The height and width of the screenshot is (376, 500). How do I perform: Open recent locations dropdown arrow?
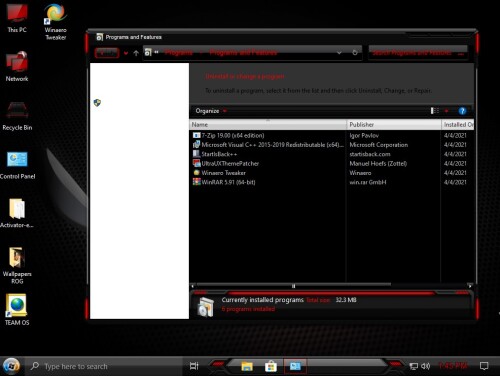126,53
